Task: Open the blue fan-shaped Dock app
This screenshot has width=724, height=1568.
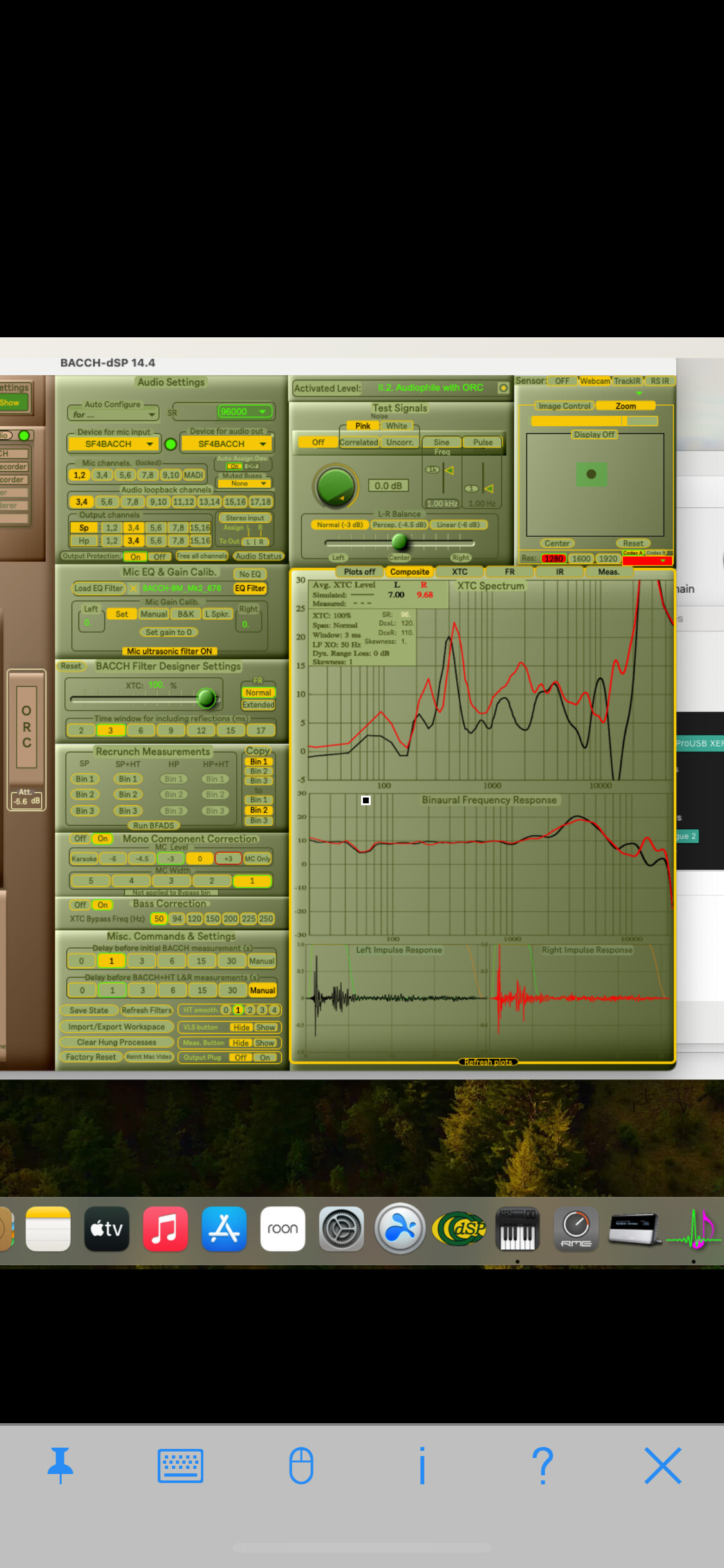Action: (x=400, y=1229)
